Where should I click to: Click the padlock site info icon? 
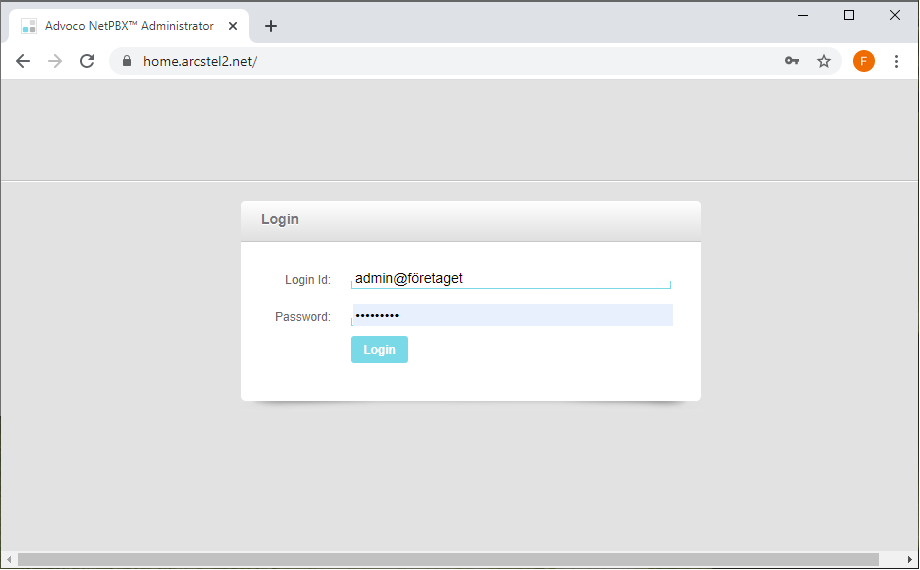(x=127, y=61)
